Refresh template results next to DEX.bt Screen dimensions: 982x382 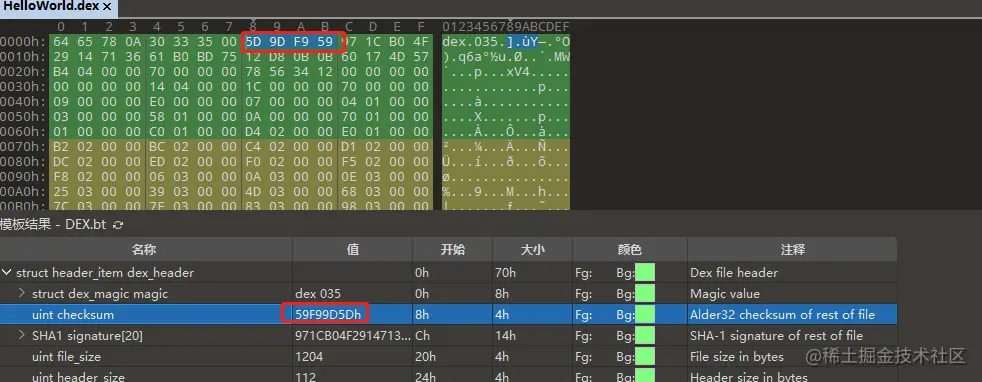click(x=118, y=225)
